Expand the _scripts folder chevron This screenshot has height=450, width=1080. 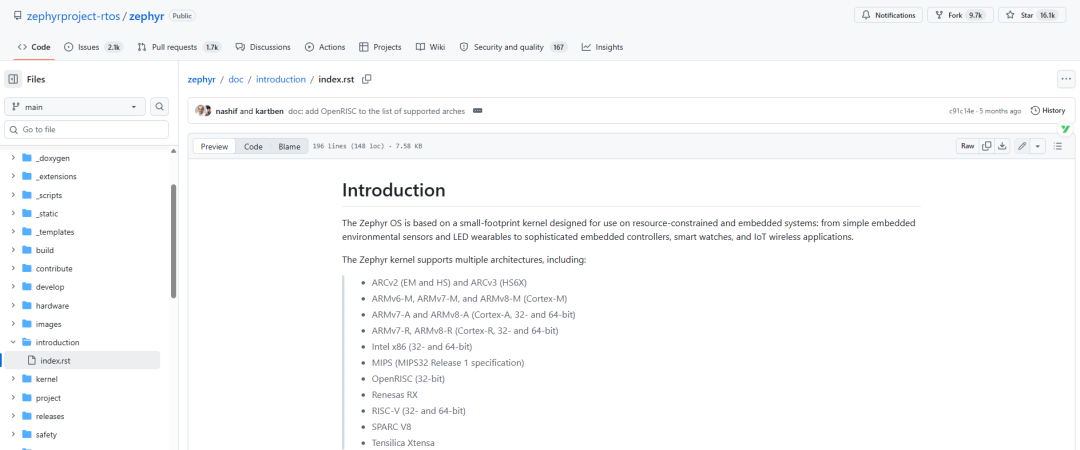13,195
